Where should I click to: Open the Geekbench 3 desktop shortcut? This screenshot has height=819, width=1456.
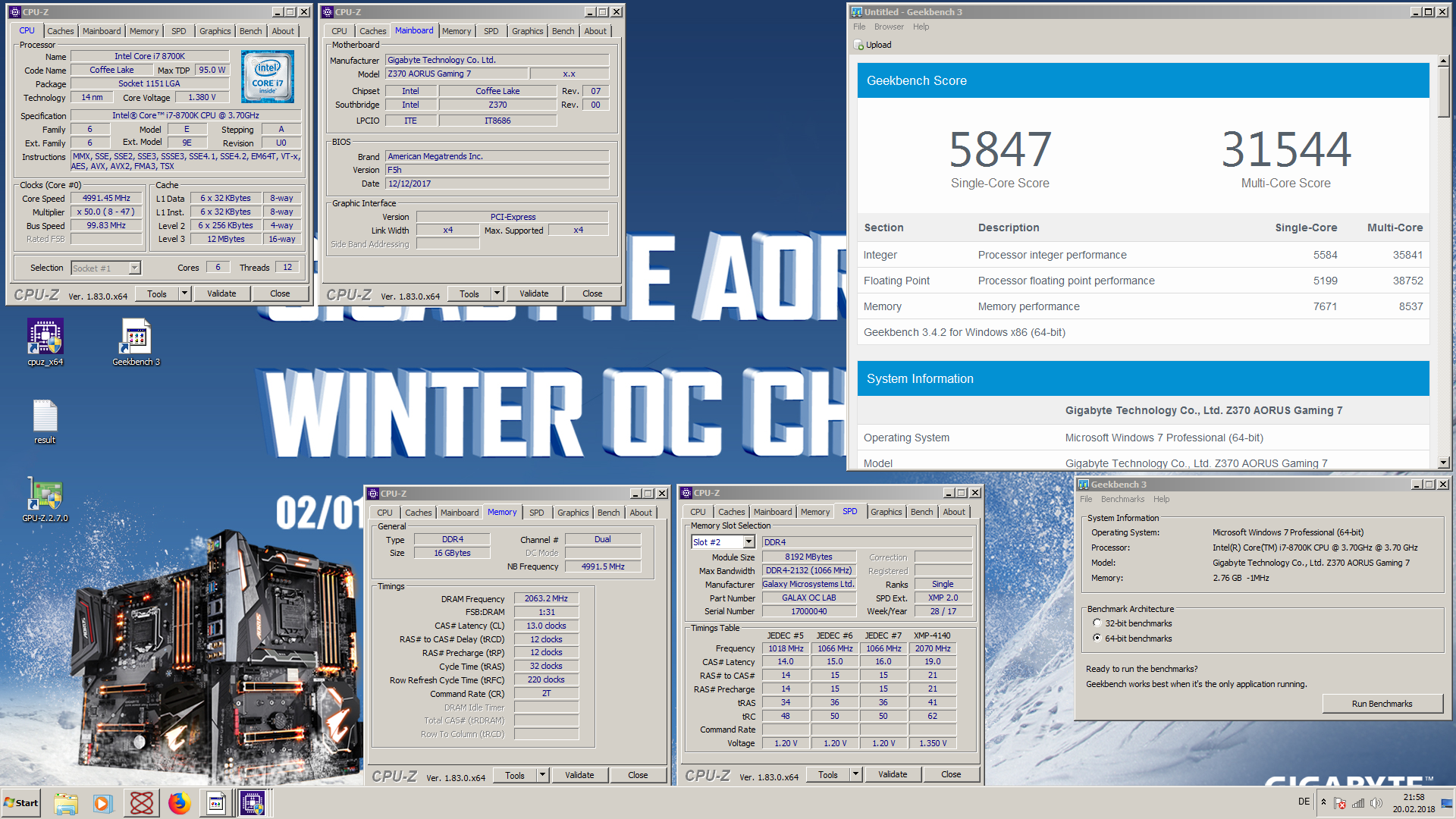[136, 343]
